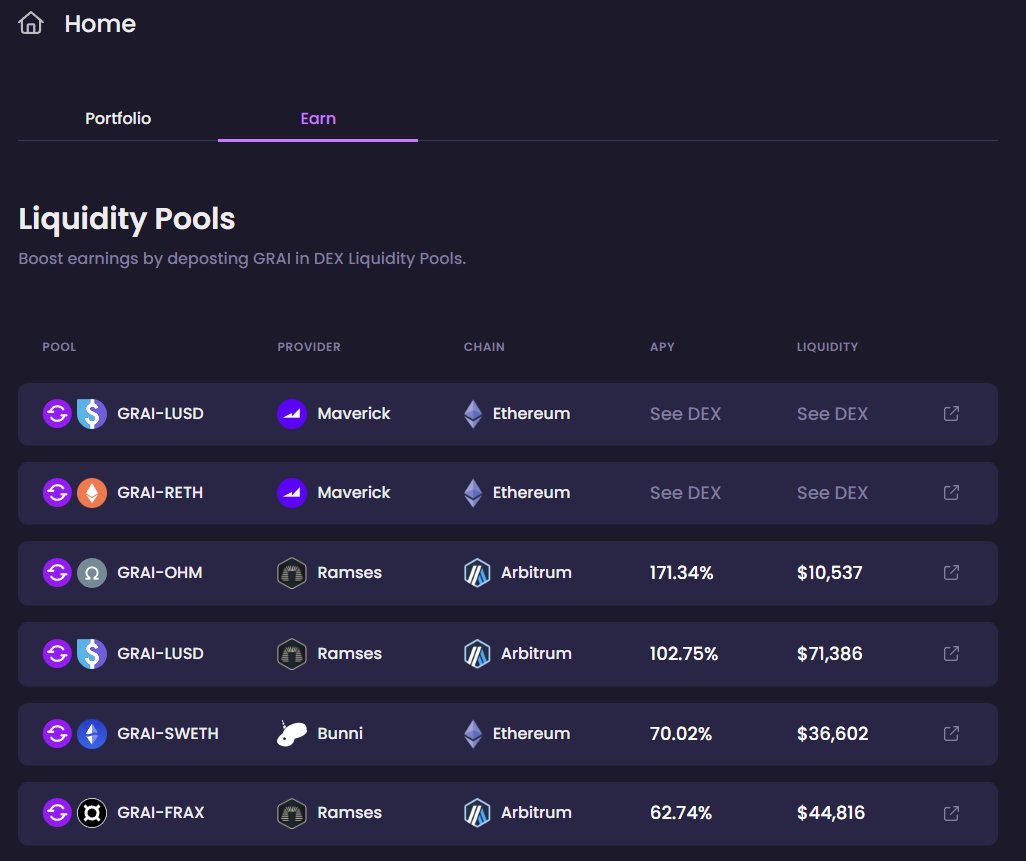The height and width of the screenshot is (861, 1026).
Task: Click the APY column header
Action: point(662,347)
